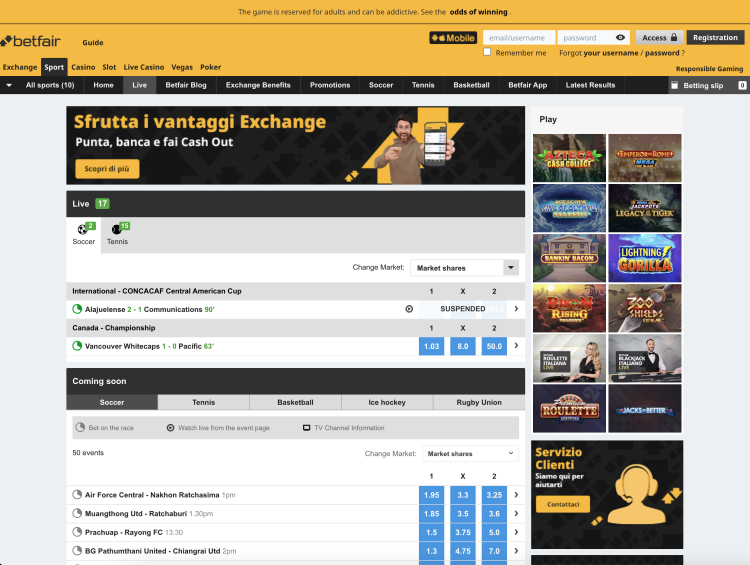Open Exchange Benefits menu item
This screenshot has width=750, height=565.
tap(258, 85)
